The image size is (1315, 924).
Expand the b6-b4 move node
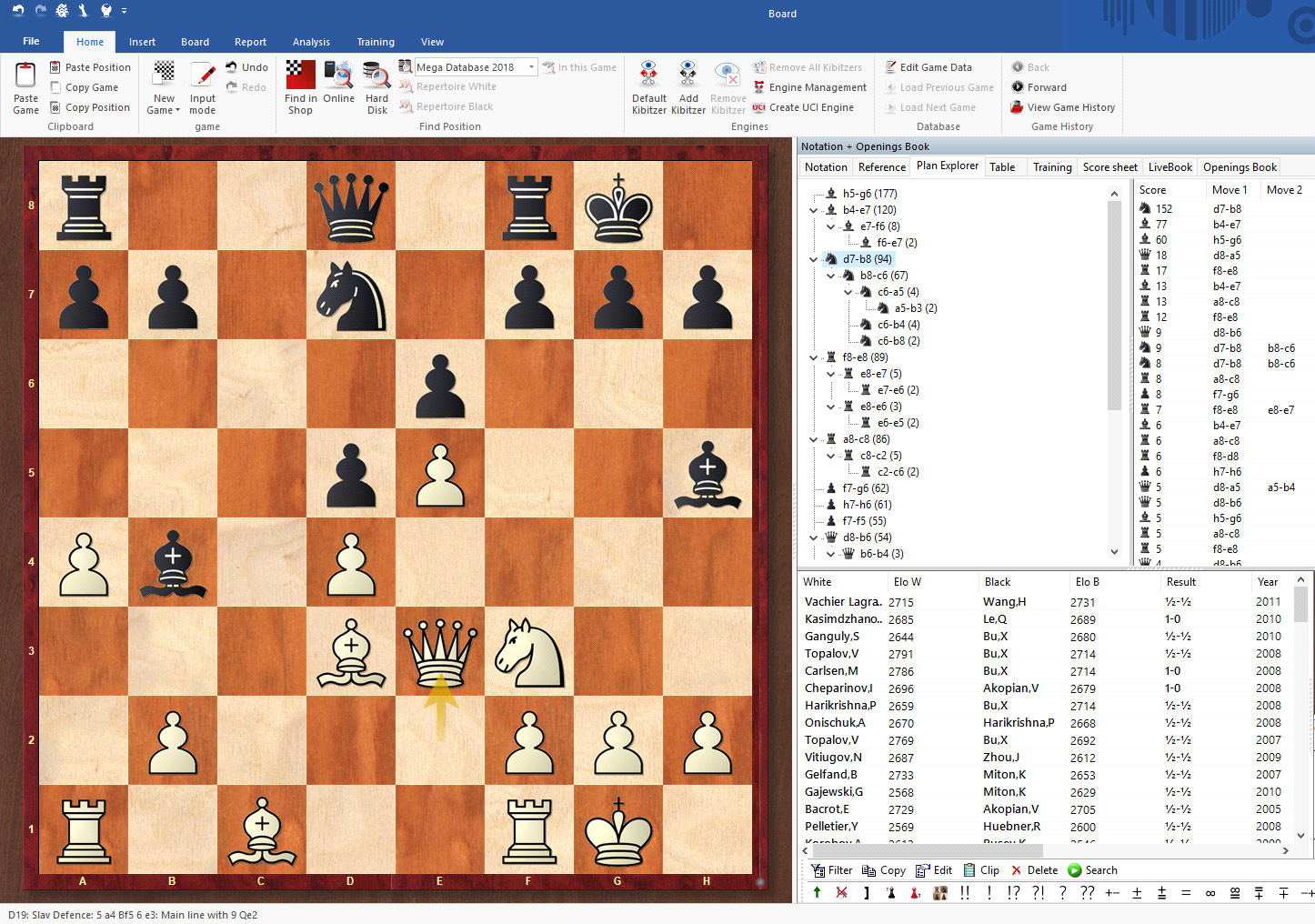830,553
